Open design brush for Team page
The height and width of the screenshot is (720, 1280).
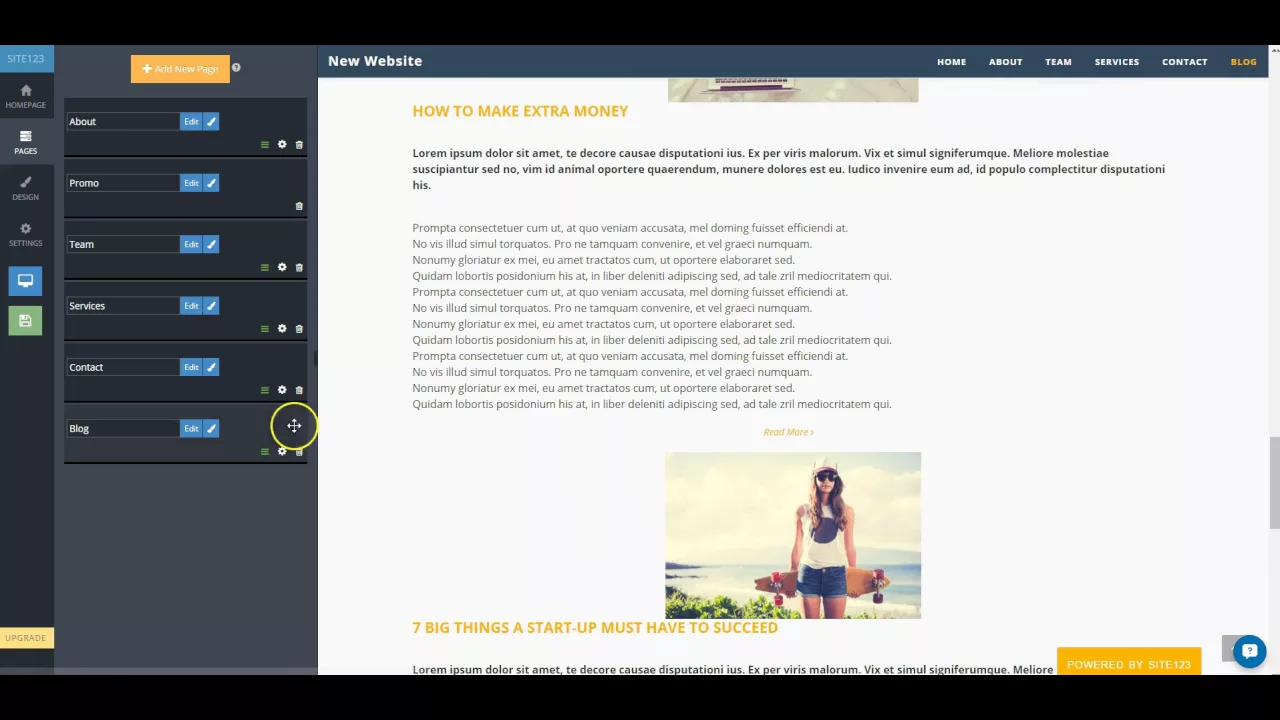[x=211, y=244]
